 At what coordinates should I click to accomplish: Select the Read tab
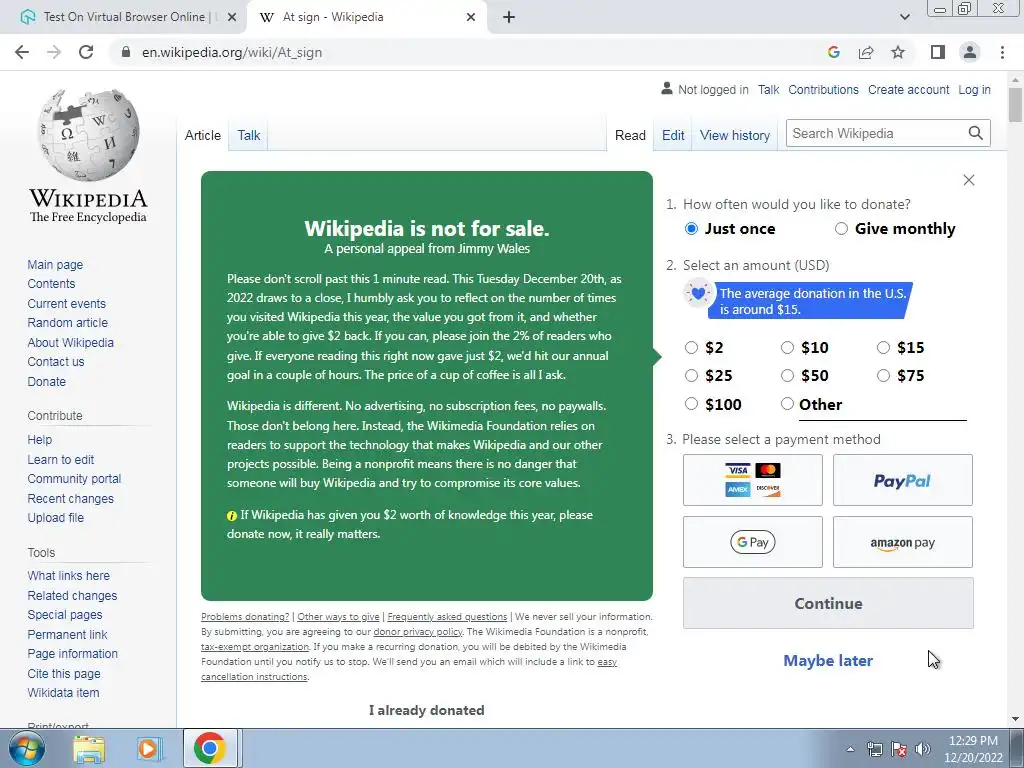tap(630, 135)
